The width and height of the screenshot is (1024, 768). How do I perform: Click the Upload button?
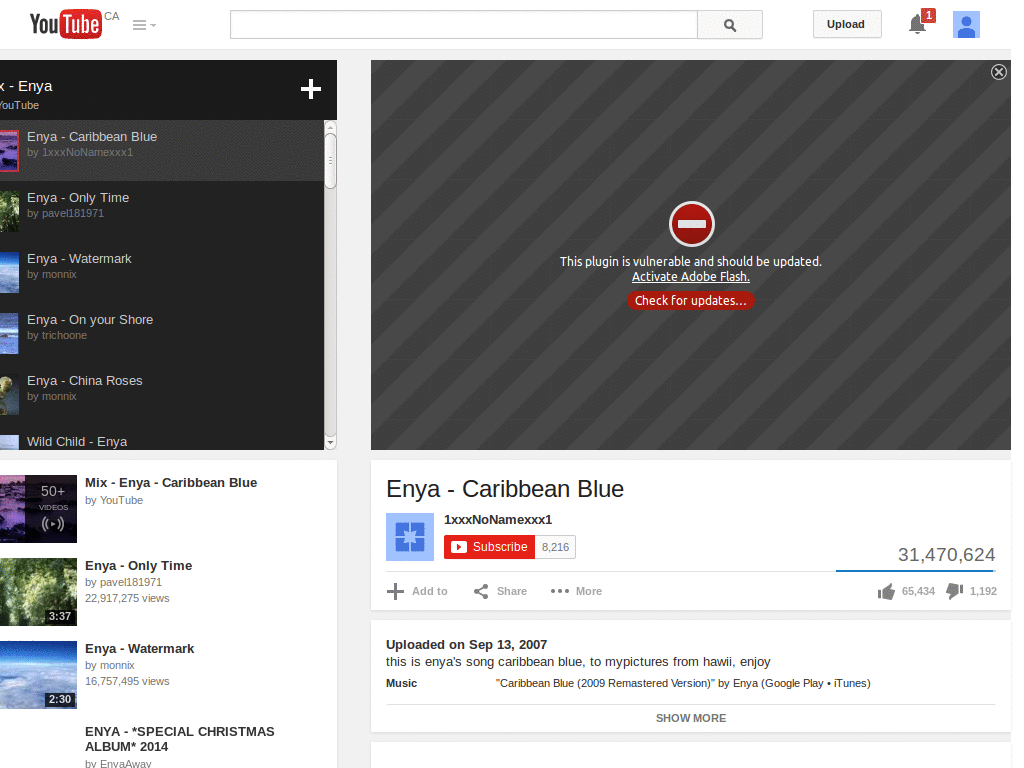click(846, 24)
